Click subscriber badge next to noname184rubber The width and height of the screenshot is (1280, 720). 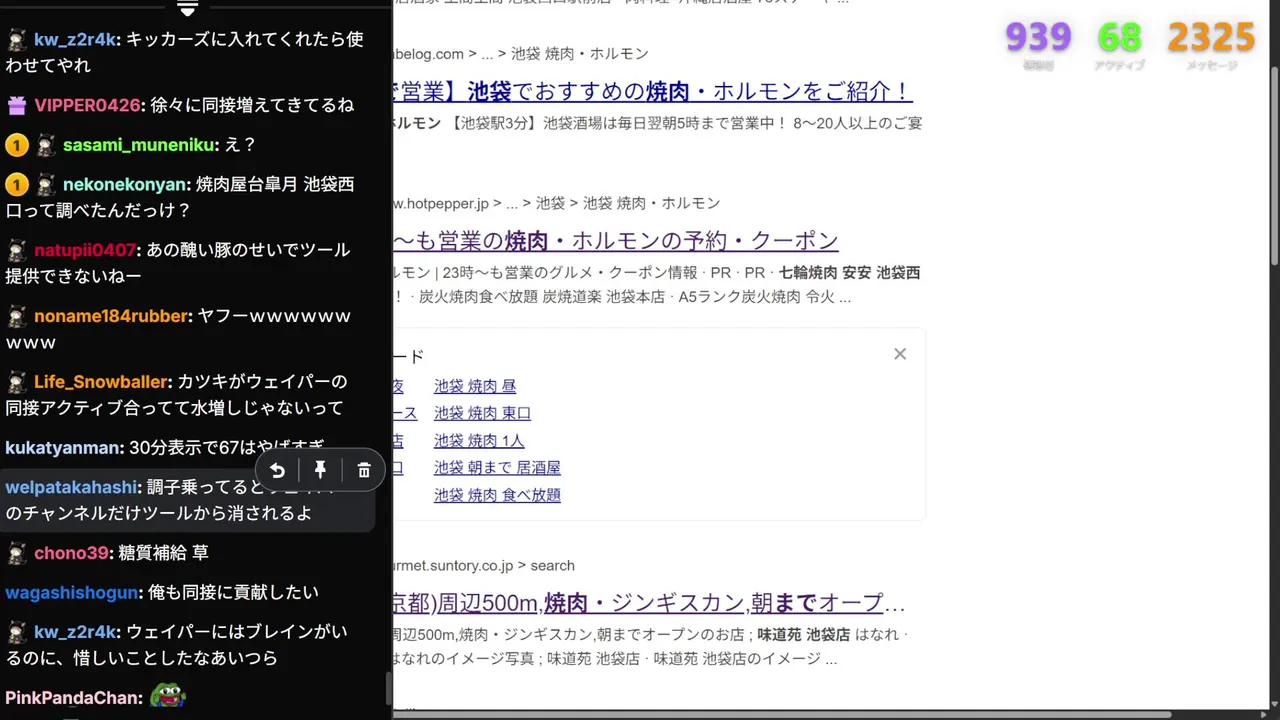coord(16,316)
